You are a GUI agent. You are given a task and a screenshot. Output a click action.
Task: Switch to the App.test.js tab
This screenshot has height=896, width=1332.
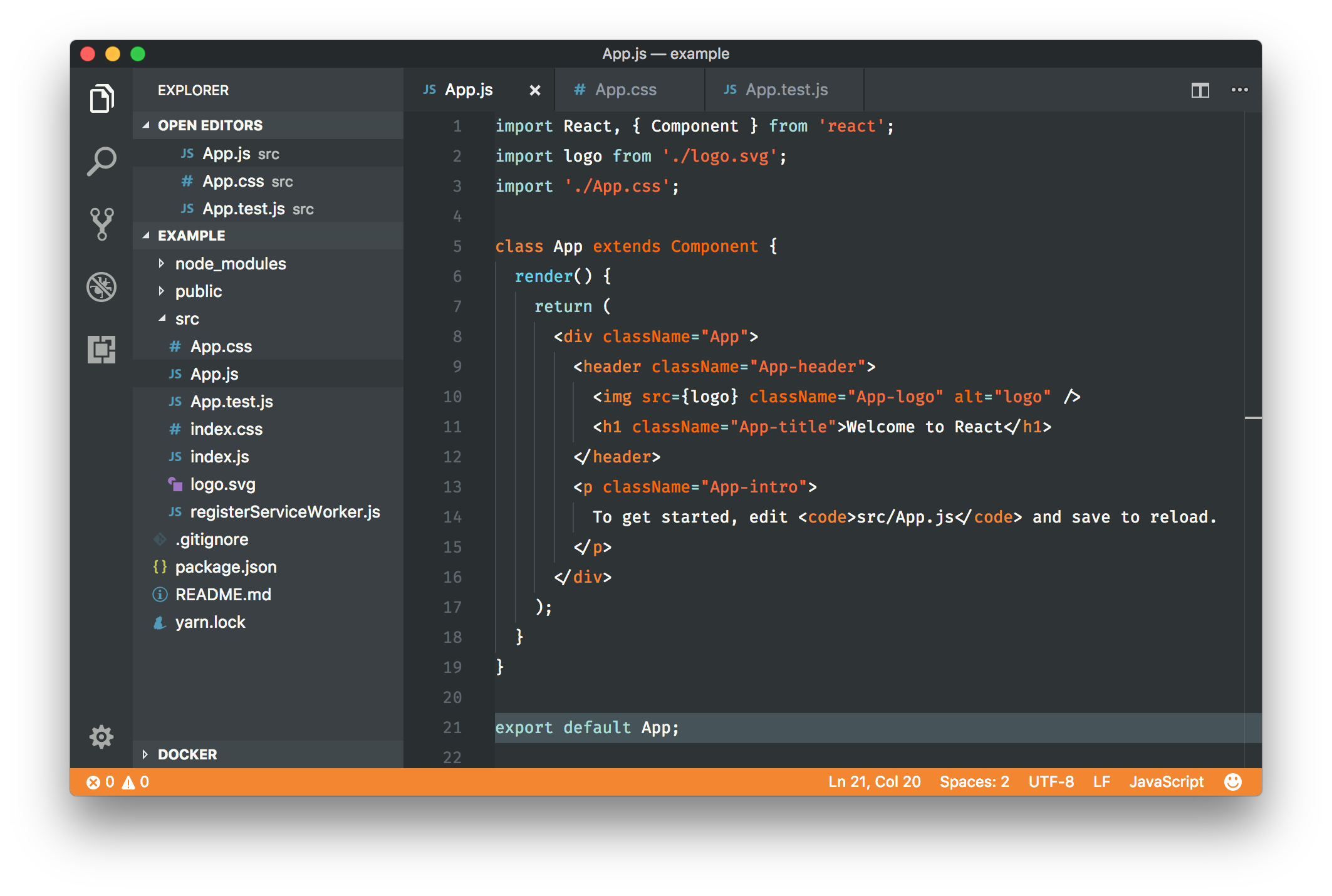point(786,90)
